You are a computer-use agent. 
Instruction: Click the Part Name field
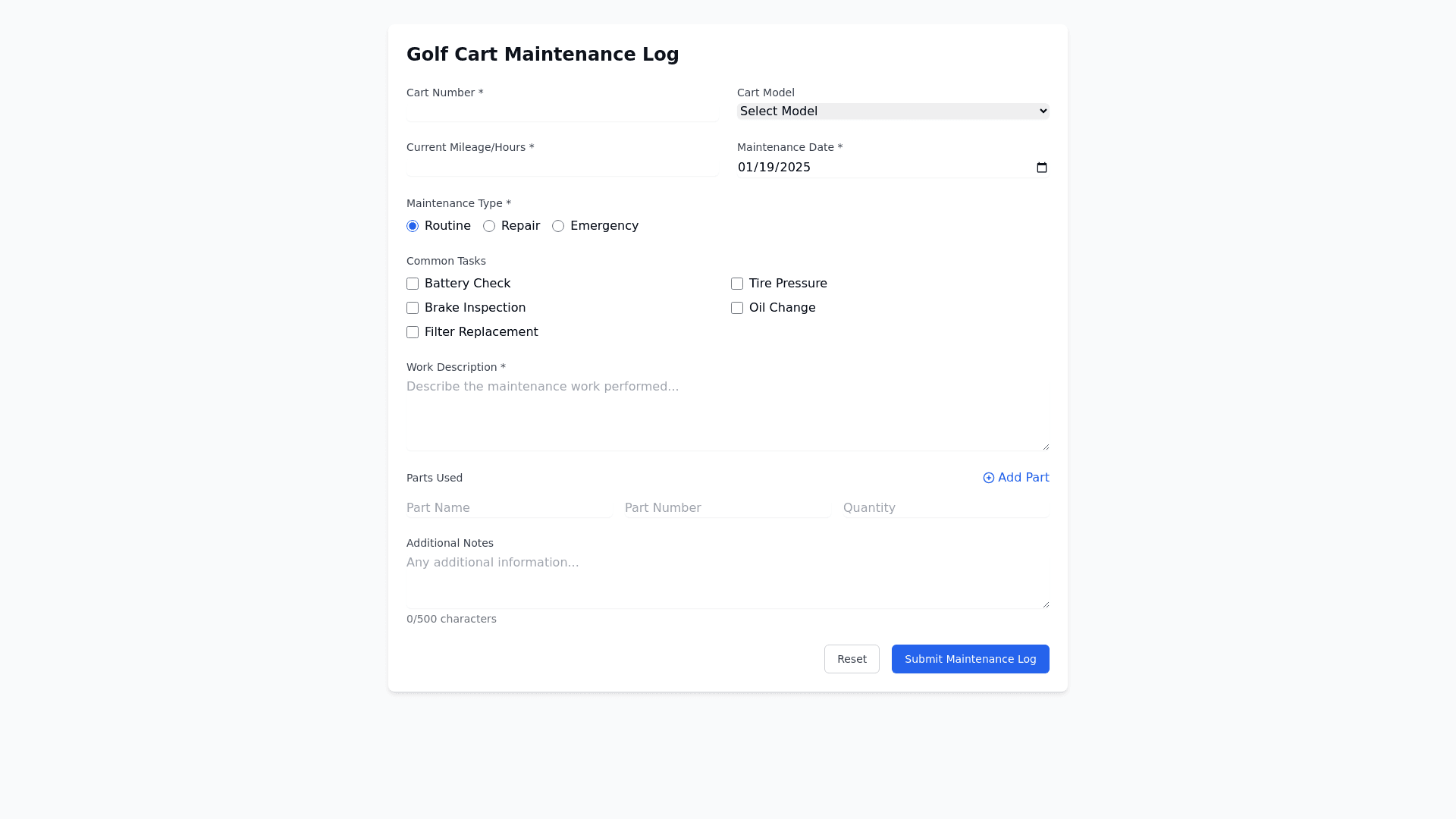[x=509, y=508]
